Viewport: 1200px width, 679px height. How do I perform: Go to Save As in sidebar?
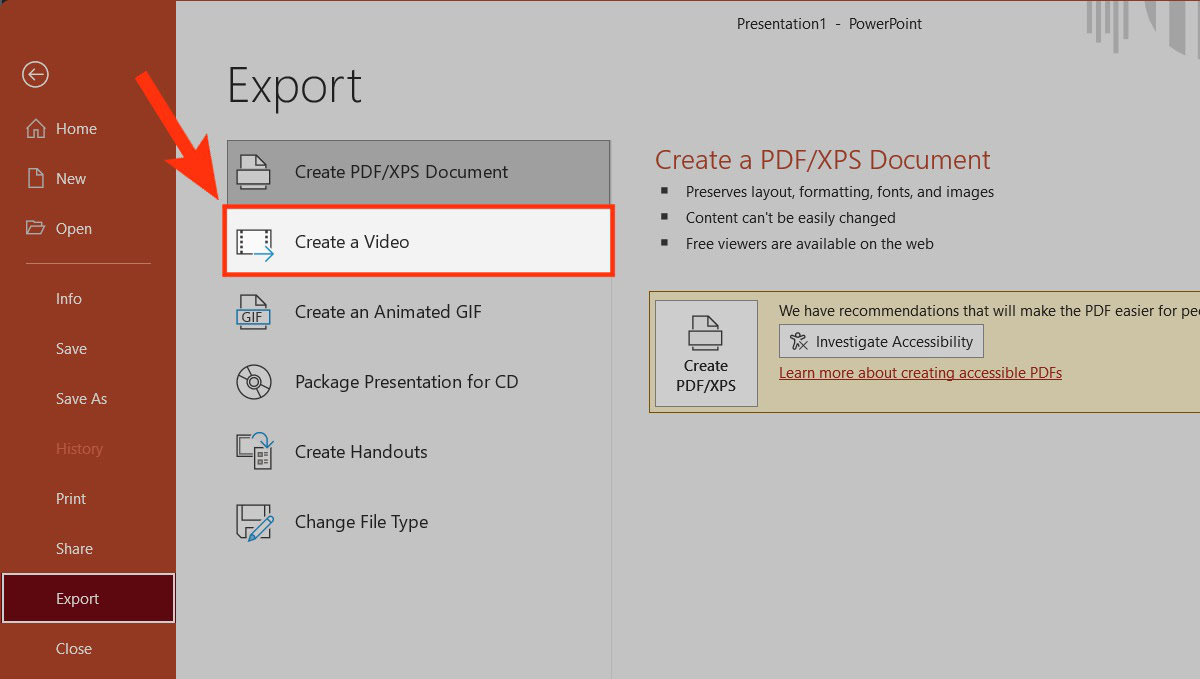click(81, 399)
